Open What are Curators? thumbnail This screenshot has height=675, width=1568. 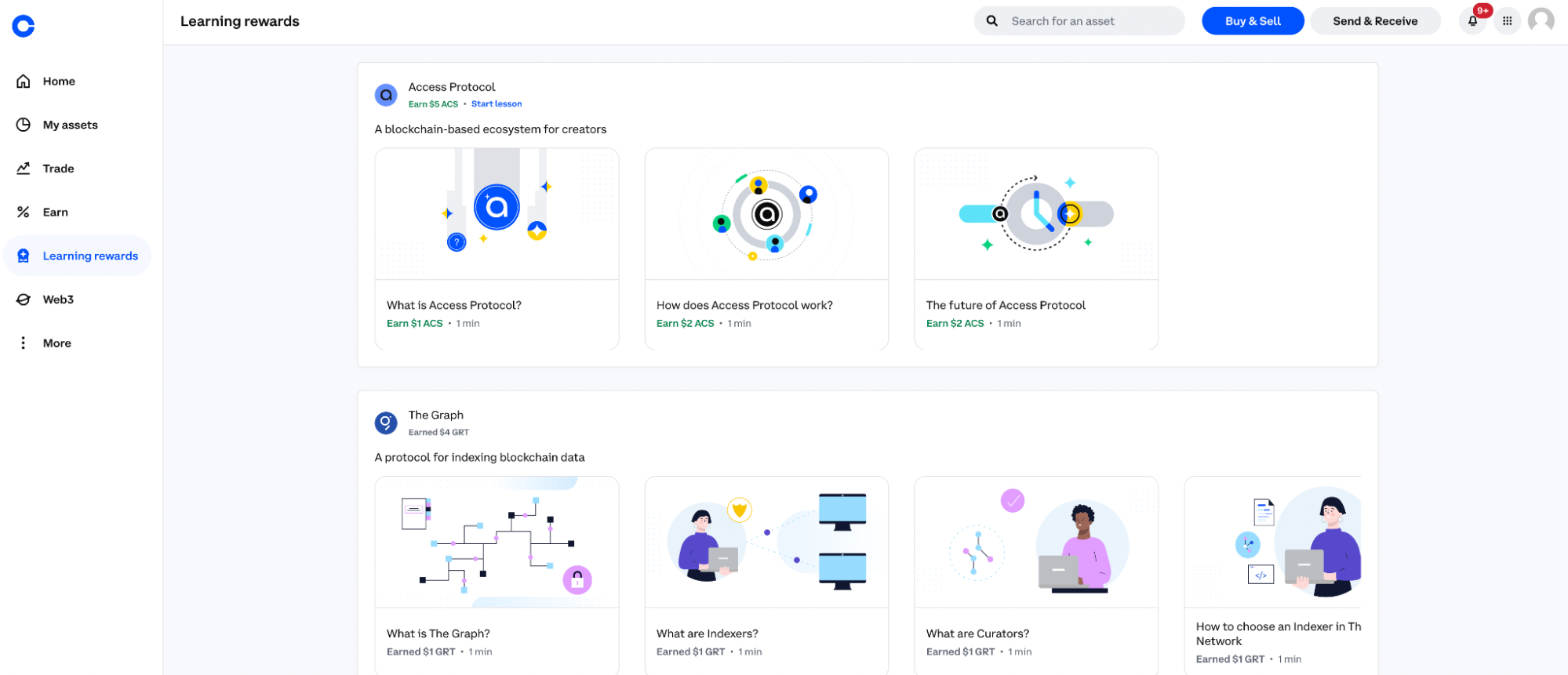click(x=1036, y=542)
